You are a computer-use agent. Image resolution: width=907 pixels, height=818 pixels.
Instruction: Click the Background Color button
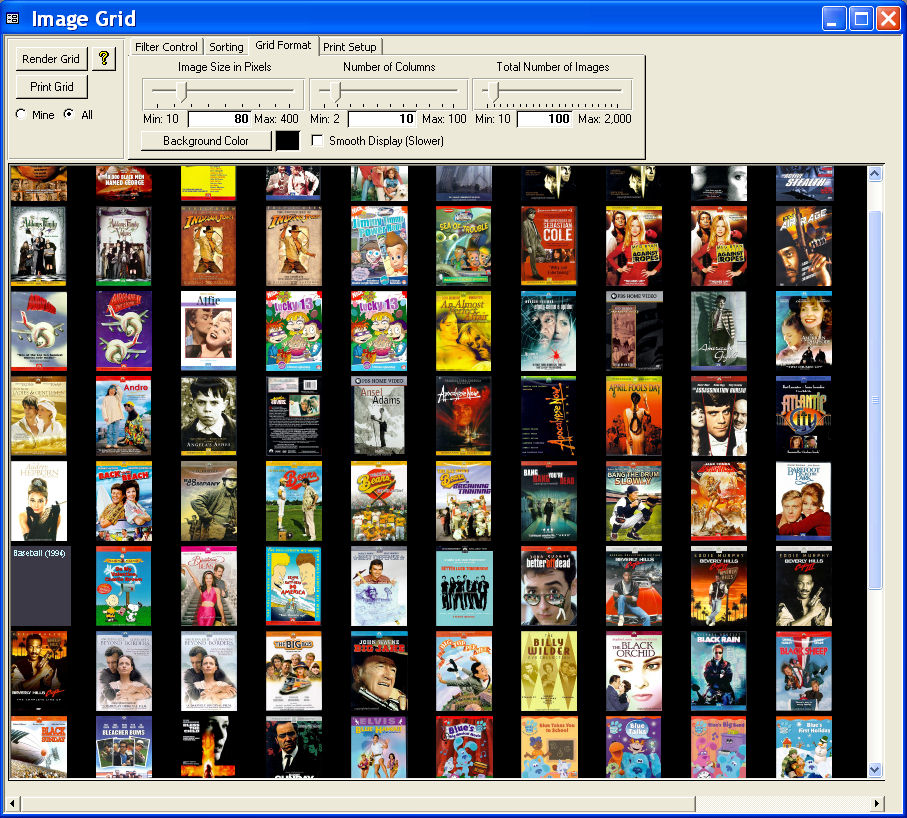click(x=206, y=141)
